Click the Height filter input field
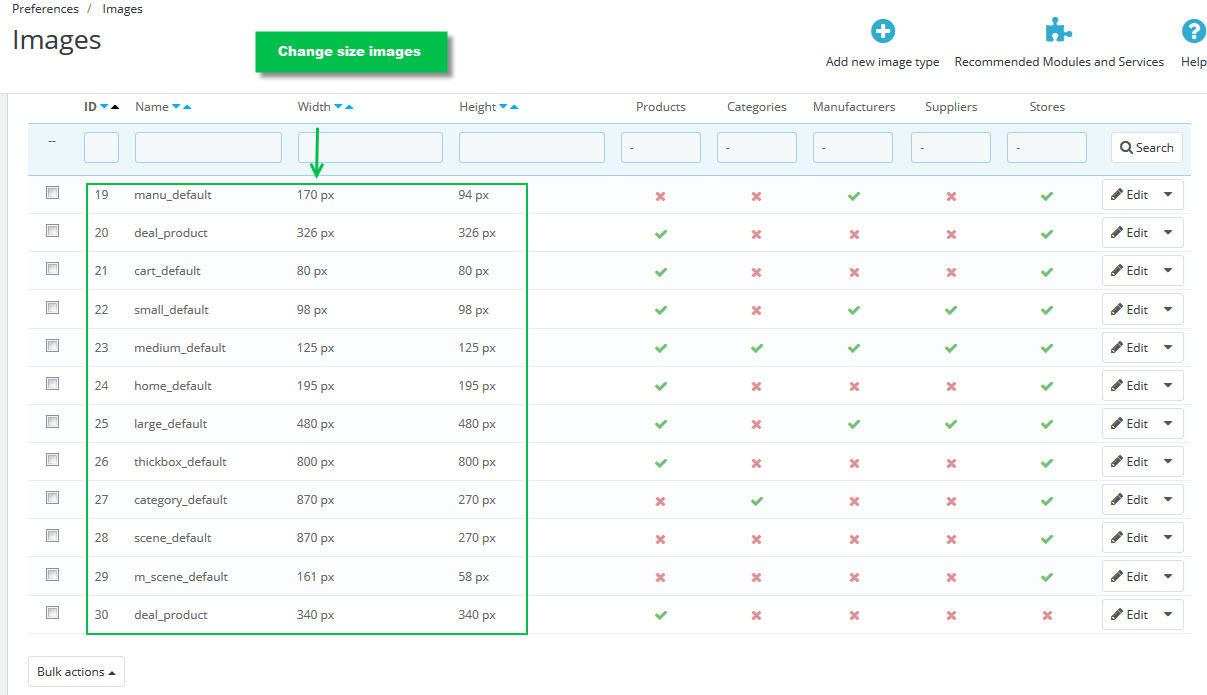Screen dimensions: 1207x695 pos(532,148)
